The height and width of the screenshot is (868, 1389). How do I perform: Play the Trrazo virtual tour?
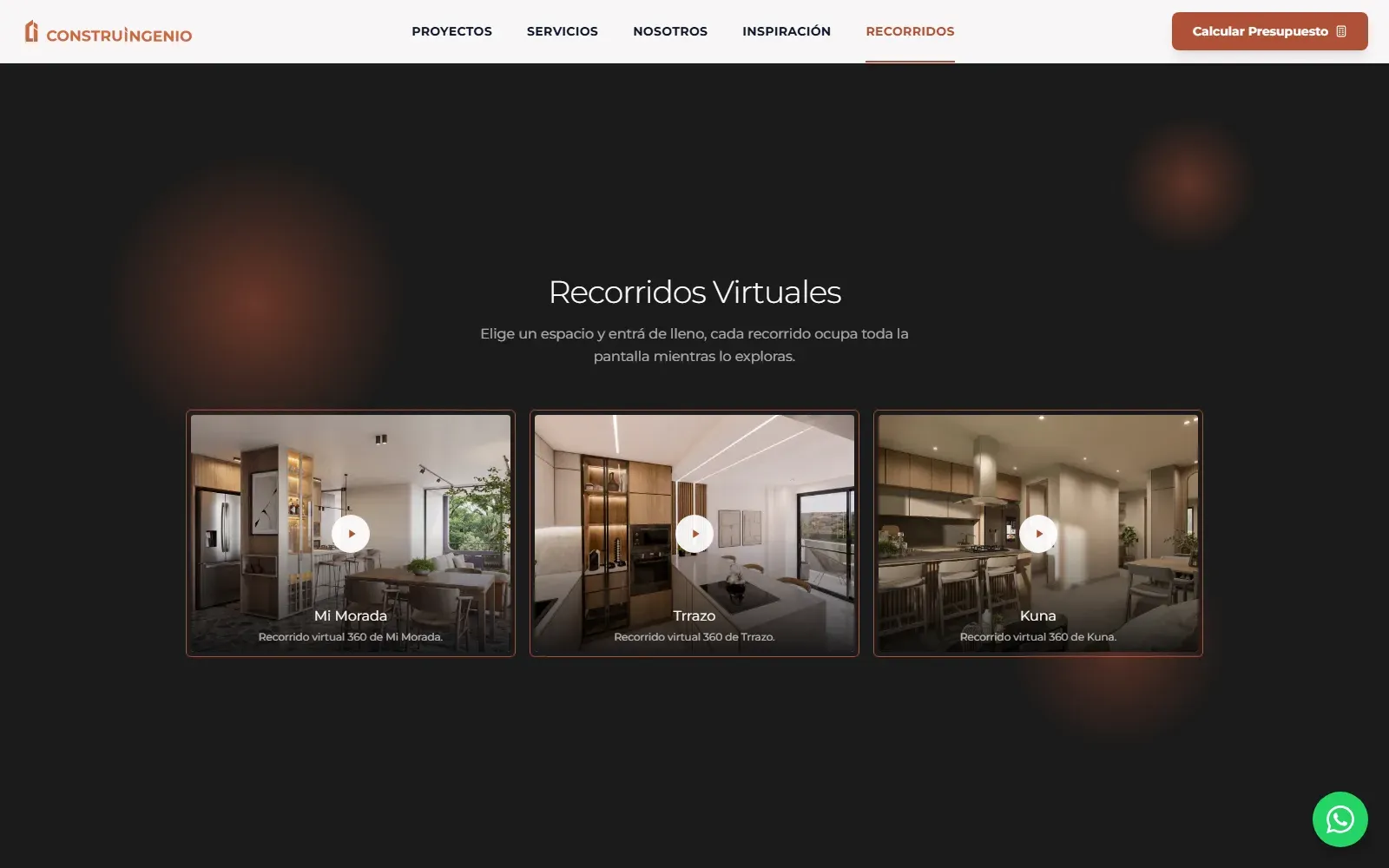[x=694, y=534]
